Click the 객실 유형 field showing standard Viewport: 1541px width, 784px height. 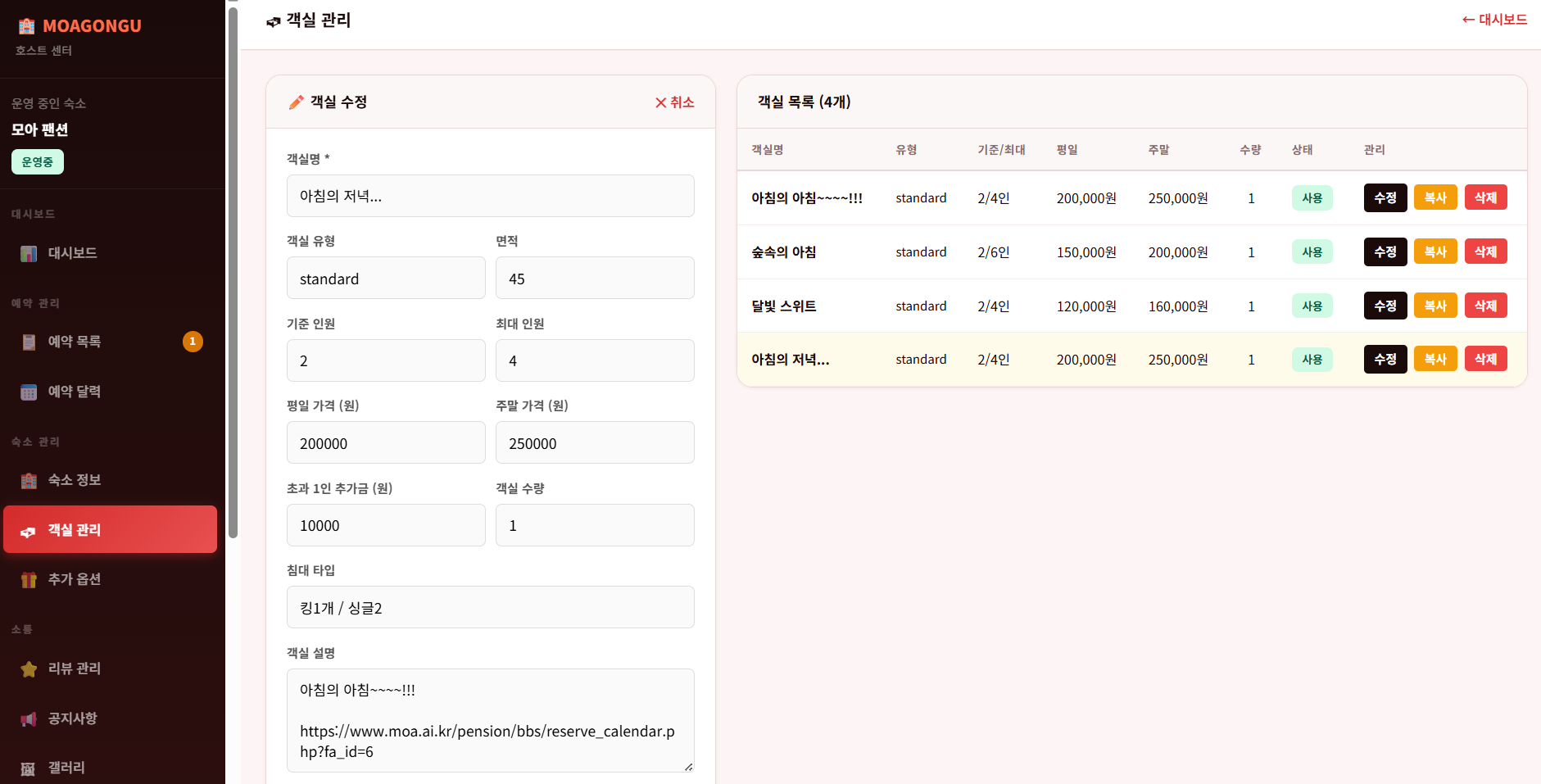(386, 279)
